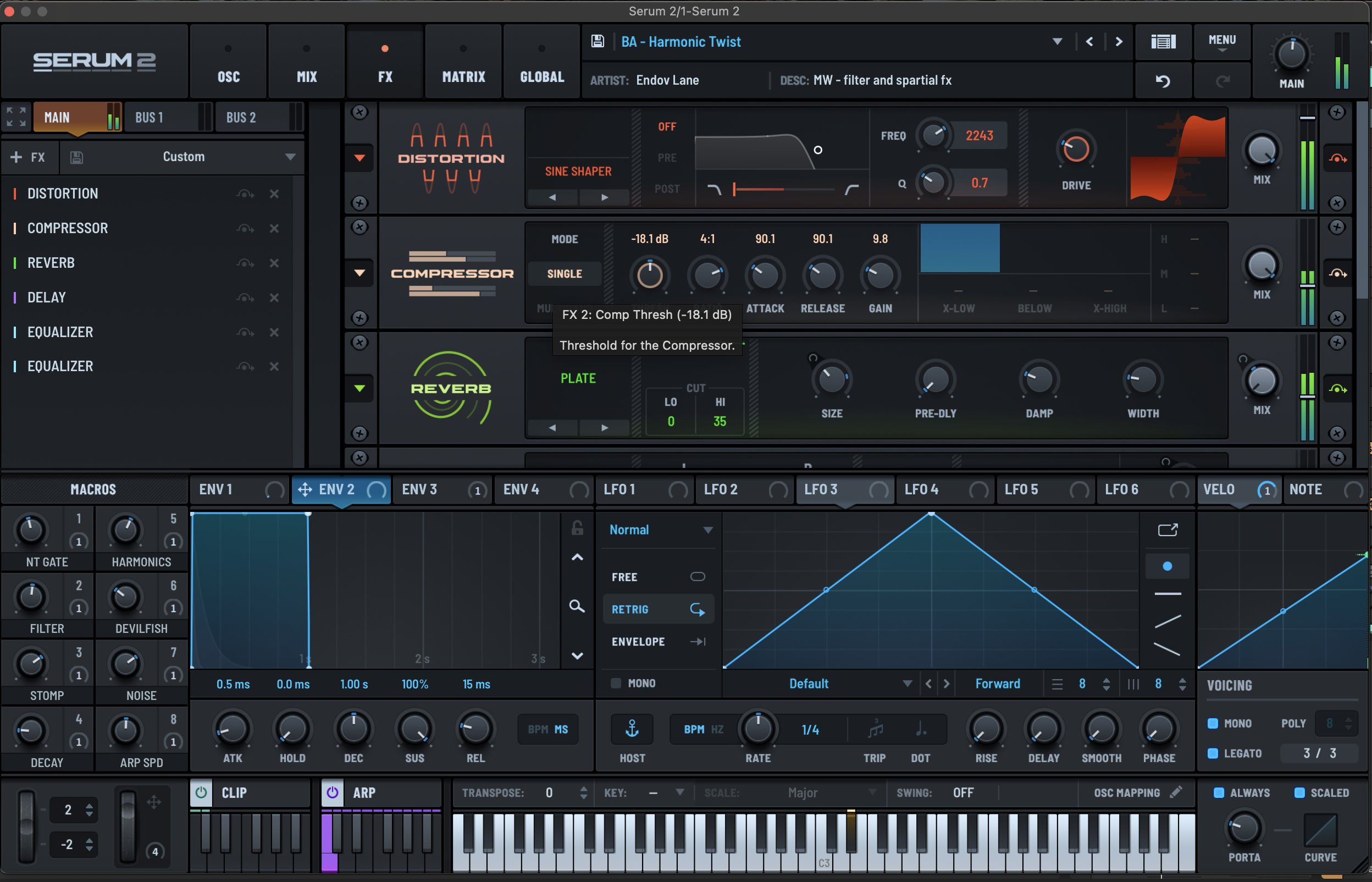Image resolution: width=1372 pixels, height=882 pixels.
Task: Click the redo arrow icon
Action: (x=1222, y=81)
